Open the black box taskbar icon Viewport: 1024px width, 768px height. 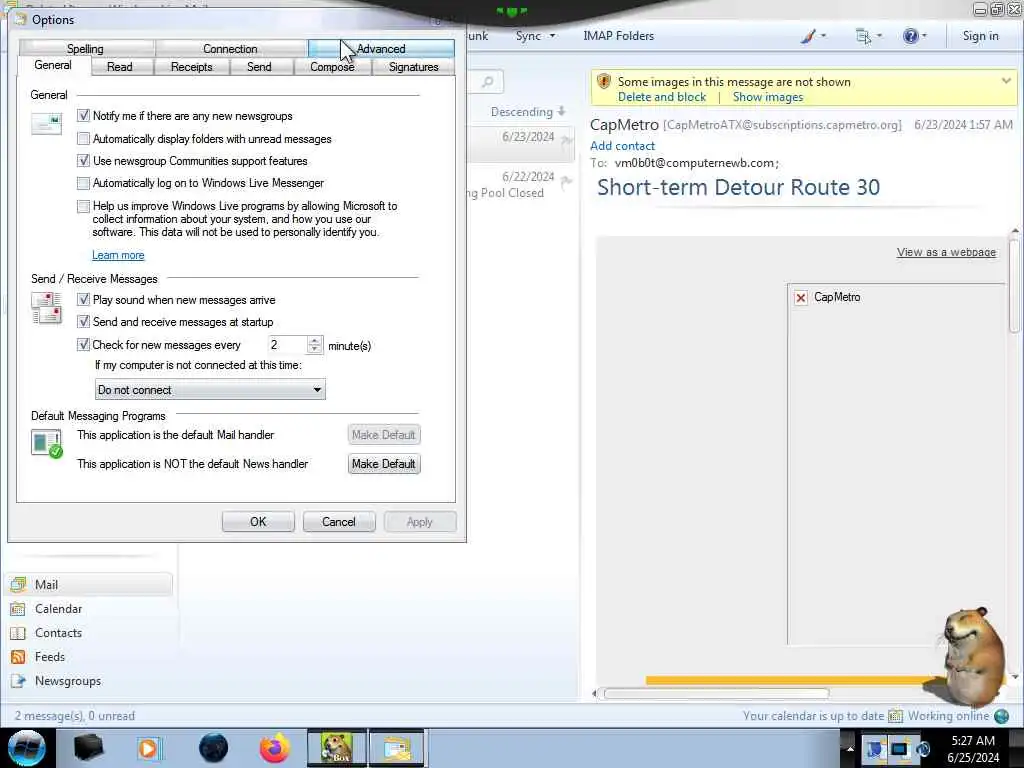(88, 748)
